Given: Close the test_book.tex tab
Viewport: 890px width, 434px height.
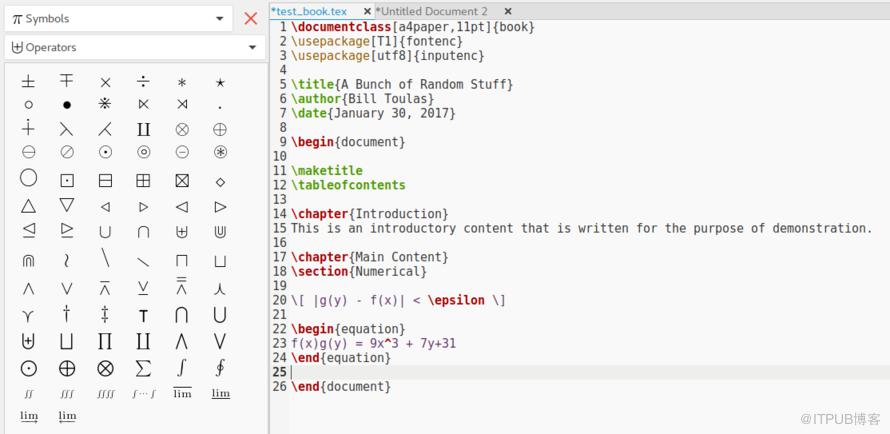Looking at the screenshot, I should click(367, 11).
